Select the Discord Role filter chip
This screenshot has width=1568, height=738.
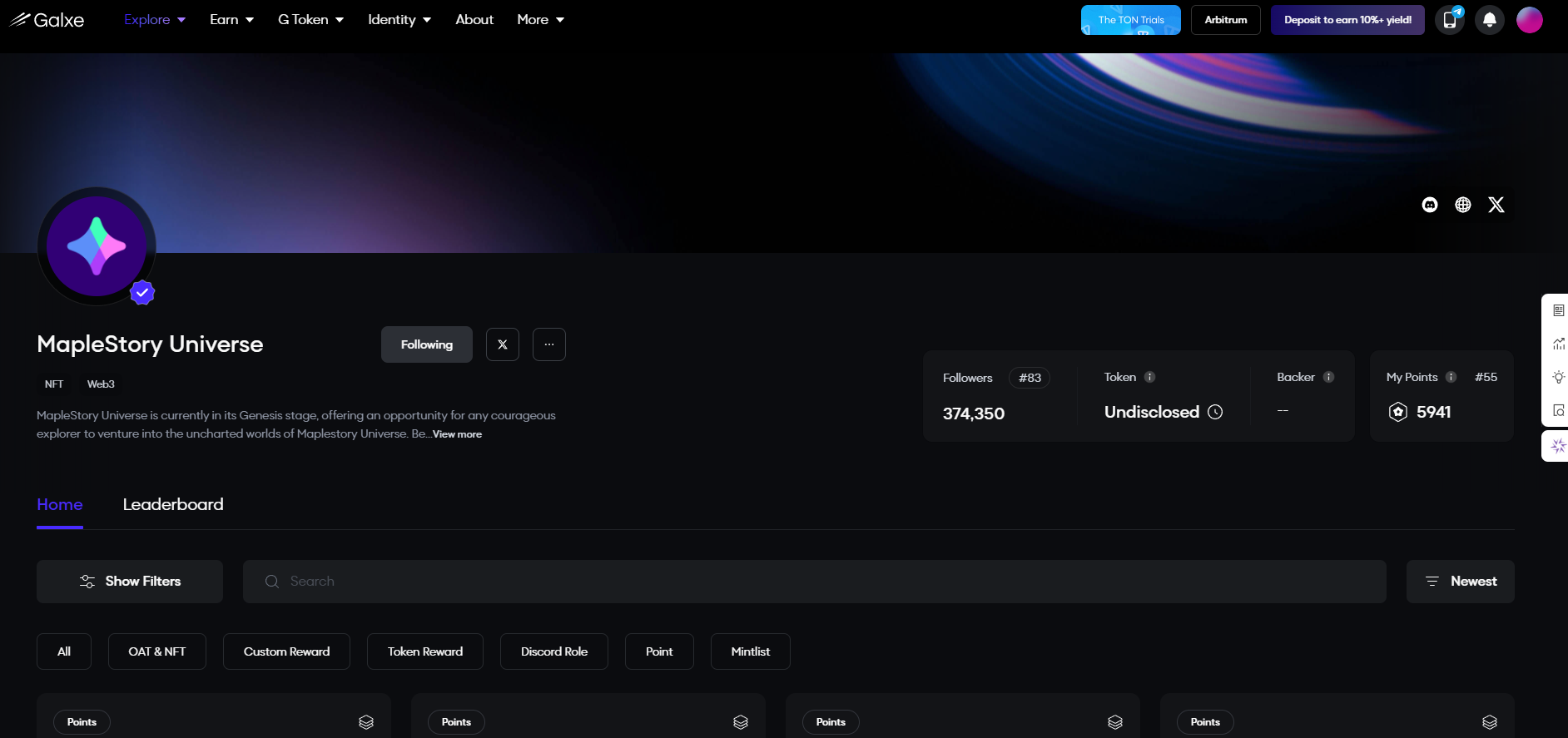click(x=554, y=651)
